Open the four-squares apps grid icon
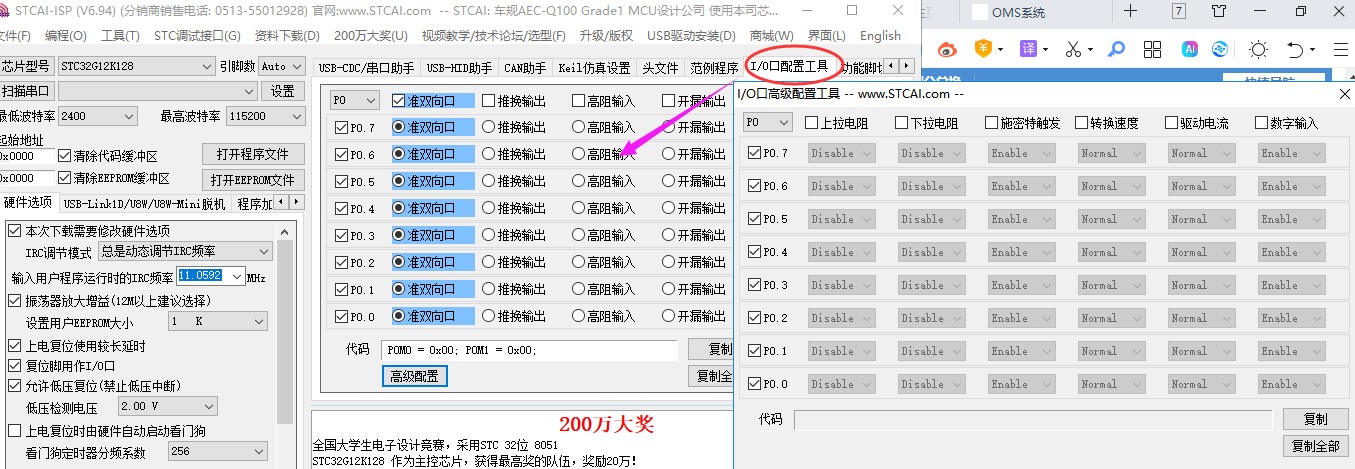Screen dimensions: 1355x469 [1152, 49]
